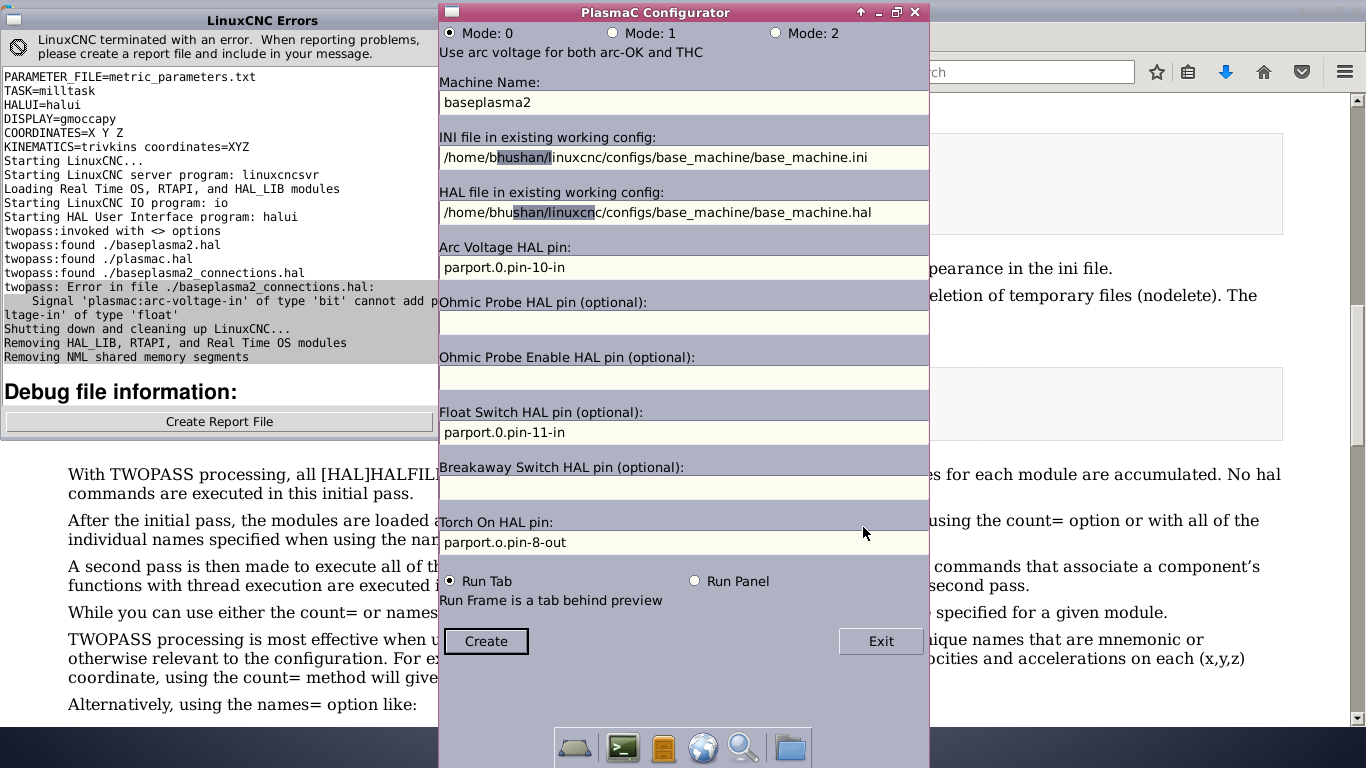The width and height of the screenshot is (1366, 768).
Task: Click the show desktop icon in dock
Action: (575, 748)
